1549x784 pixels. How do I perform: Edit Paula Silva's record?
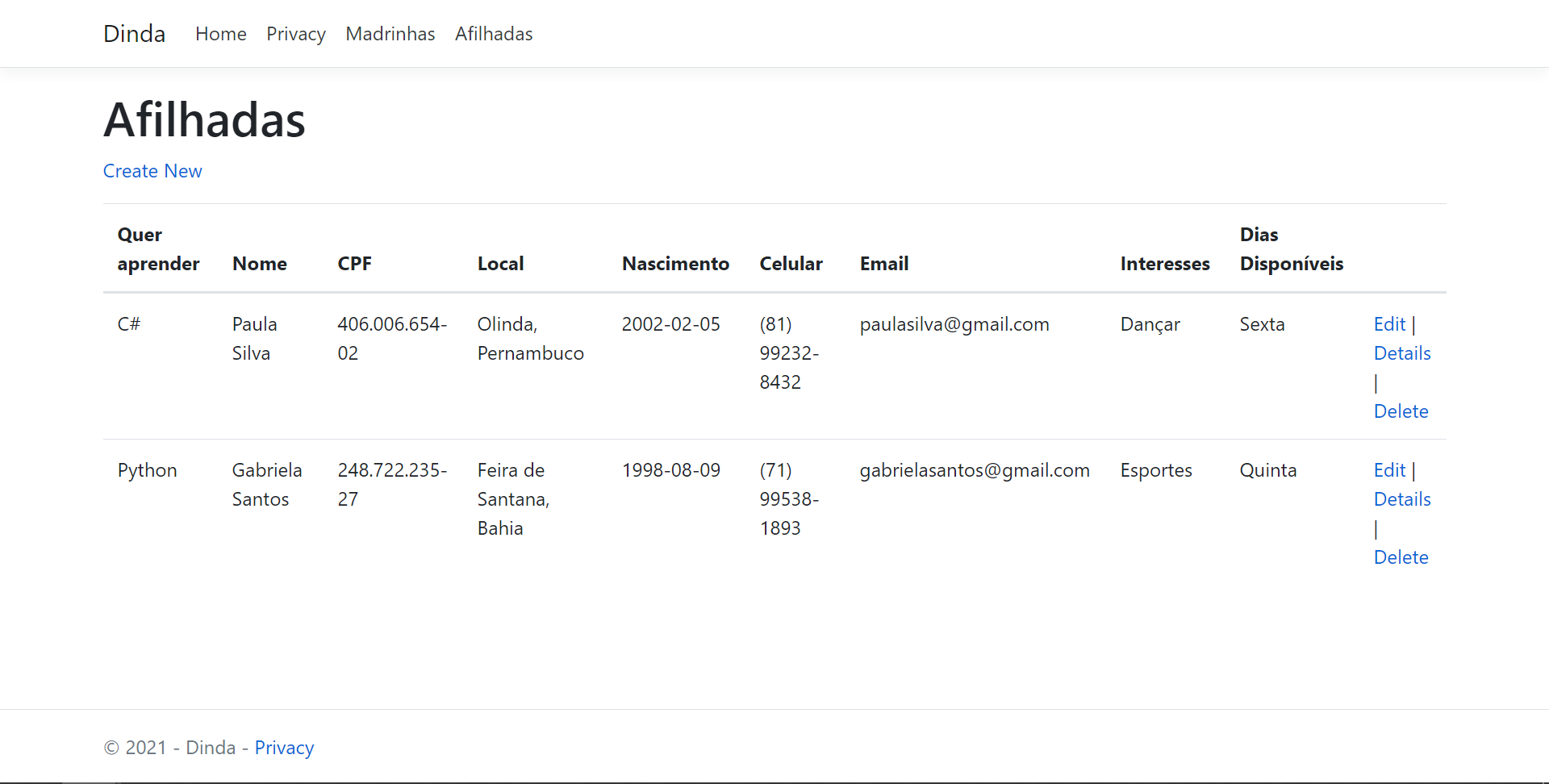pos(1389,324)
